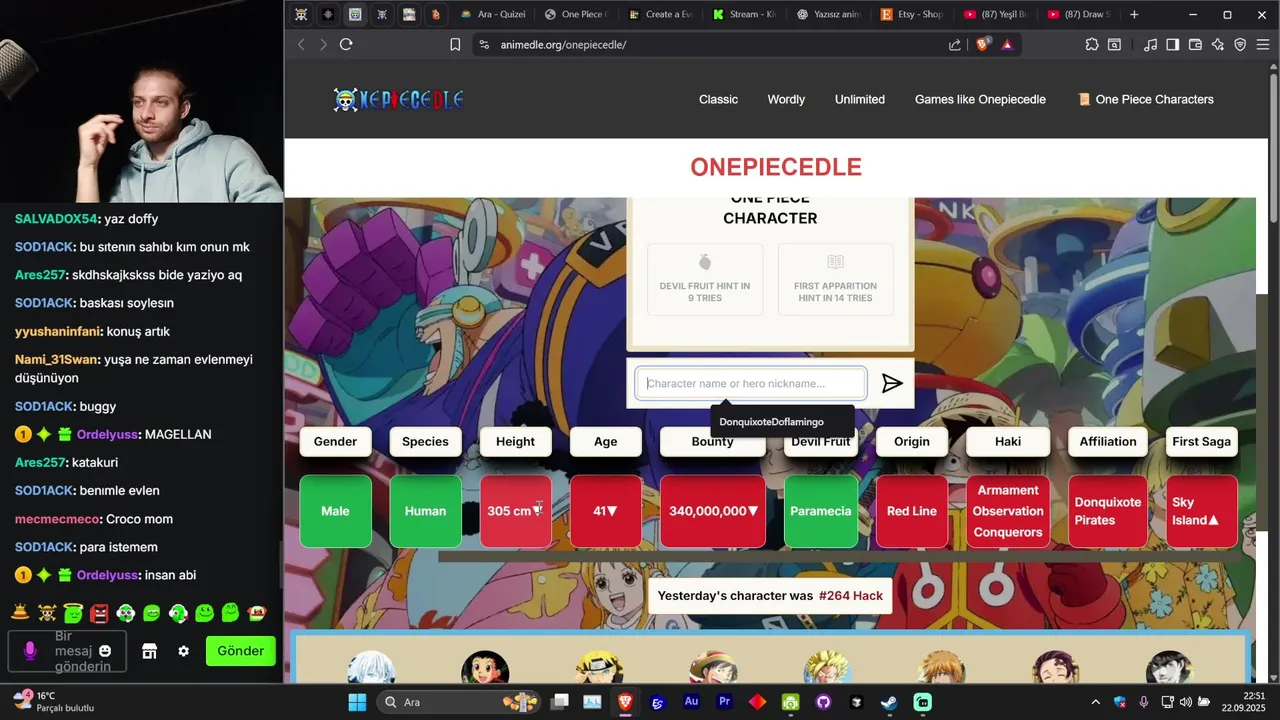Open the Classic mode link

click(718, 99)
